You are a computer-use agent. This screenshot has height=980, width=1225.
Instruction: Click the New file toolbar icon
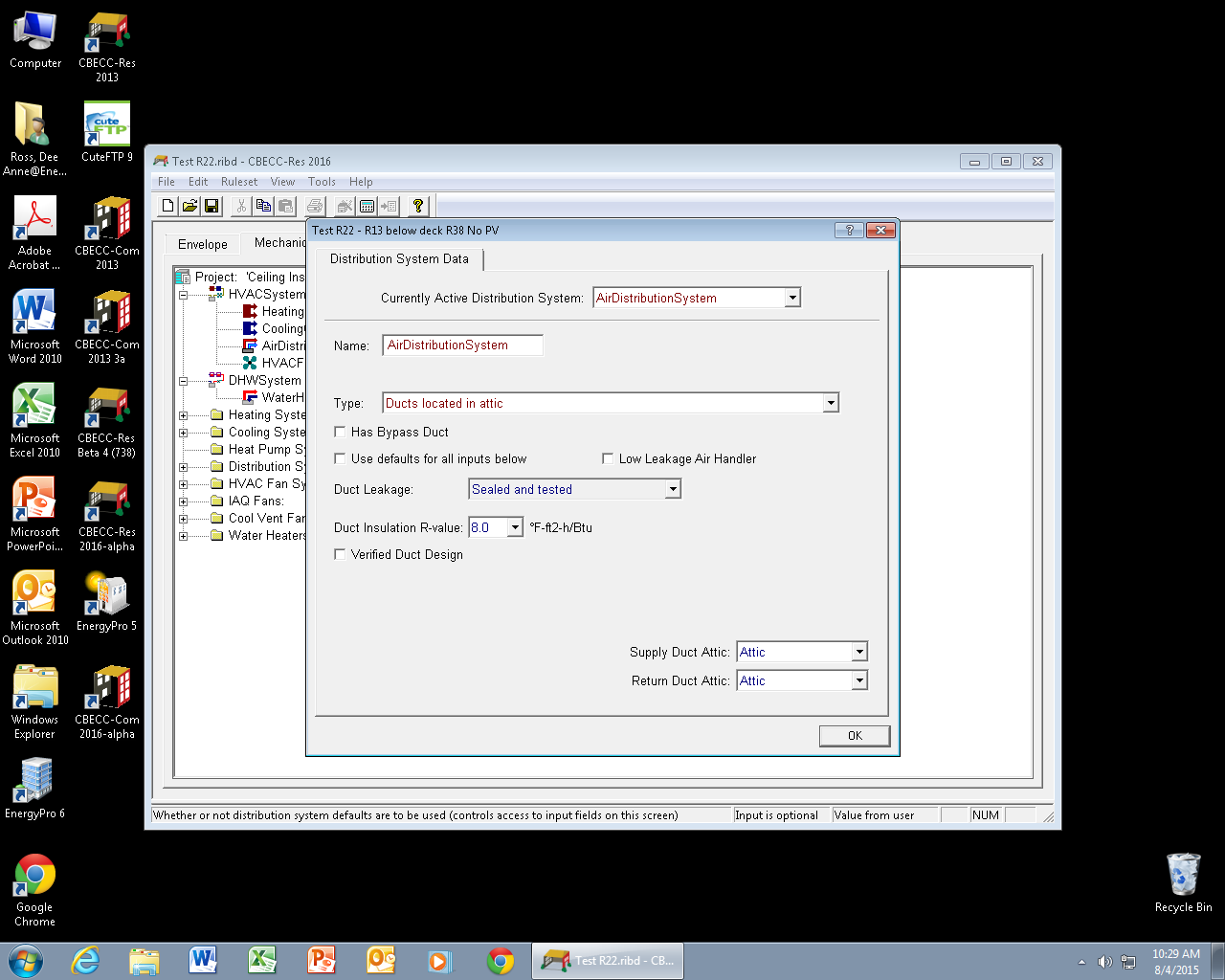(168, 206)
